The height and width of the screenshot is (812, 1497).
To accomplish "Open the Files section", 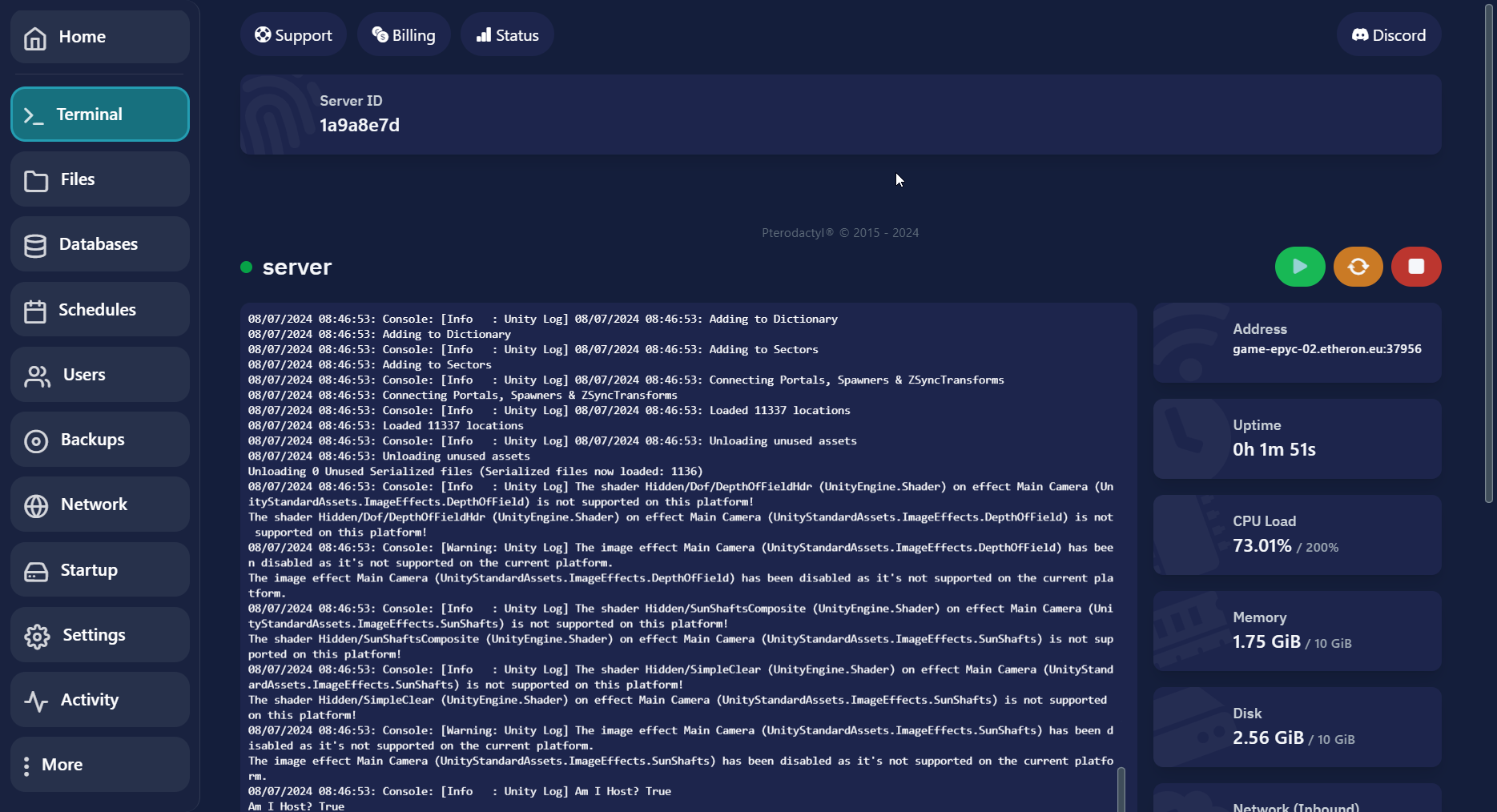I will [x=100, y=179].
